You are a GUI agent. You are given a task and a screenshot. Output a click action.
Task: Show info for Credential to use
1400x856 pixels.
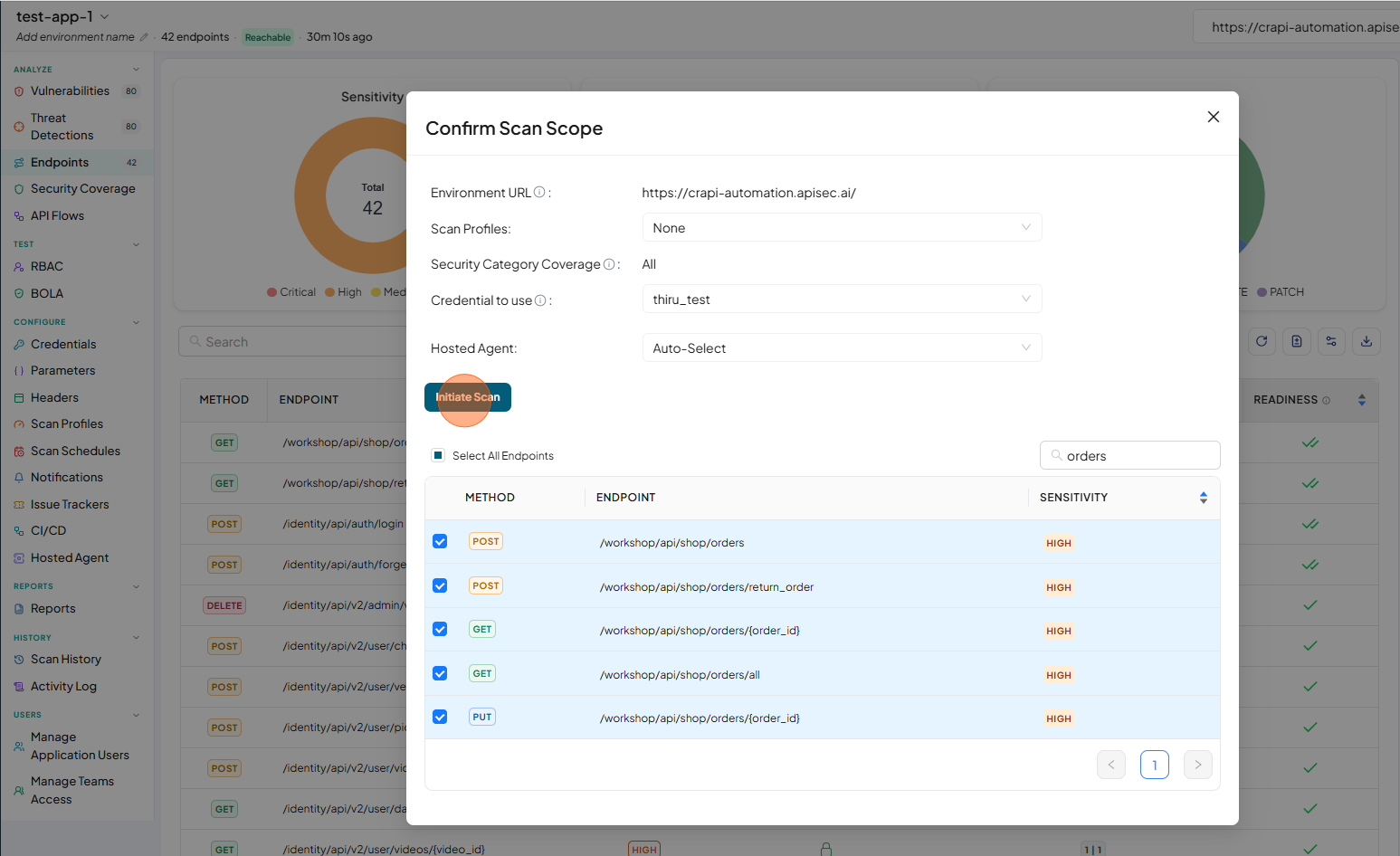pos(540,300)
